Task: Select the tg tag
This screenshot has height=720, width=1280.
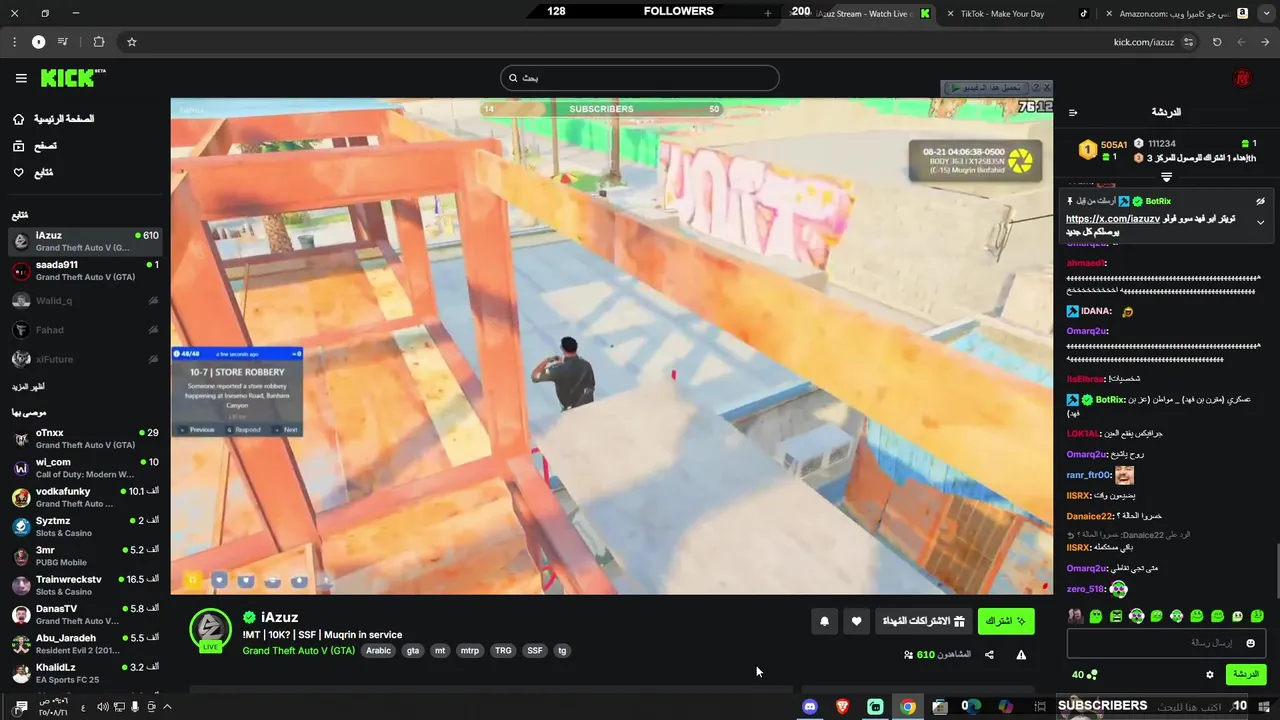Action: click(562, 650)
